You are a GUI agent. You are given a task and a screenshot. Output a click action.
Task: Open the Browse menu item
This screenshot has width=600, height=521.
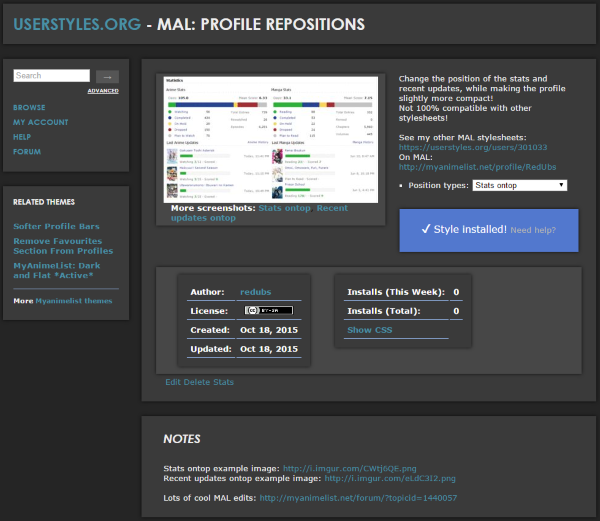[x=29, y=107]
